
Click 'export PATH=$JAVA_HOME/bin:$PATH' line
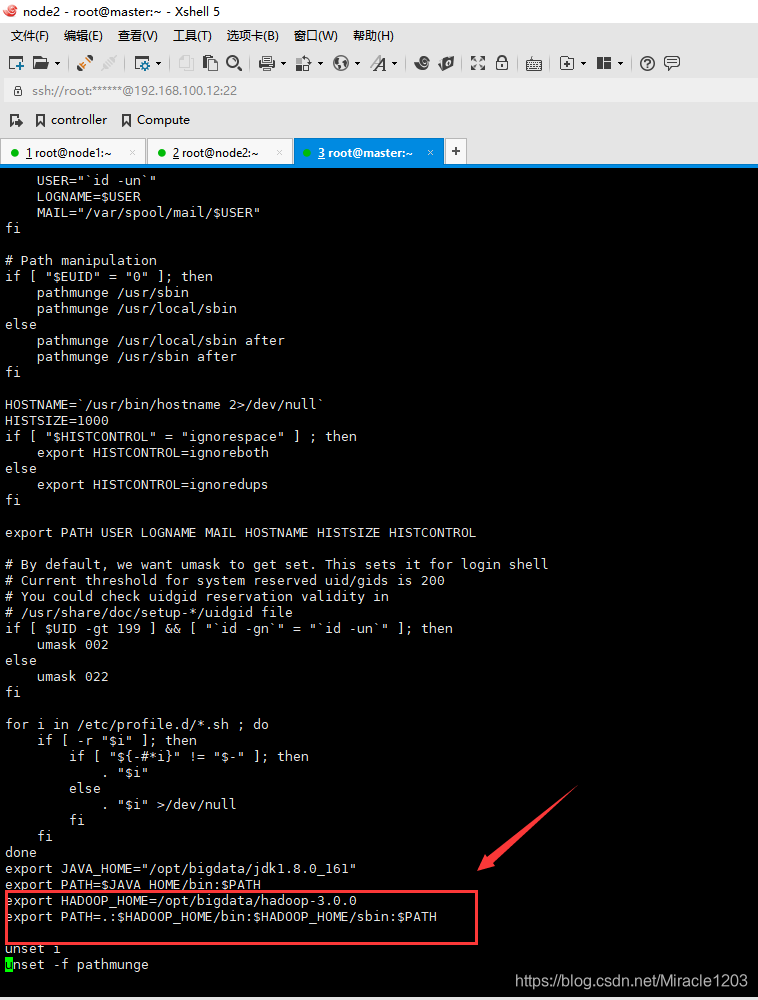click(133, 885)
